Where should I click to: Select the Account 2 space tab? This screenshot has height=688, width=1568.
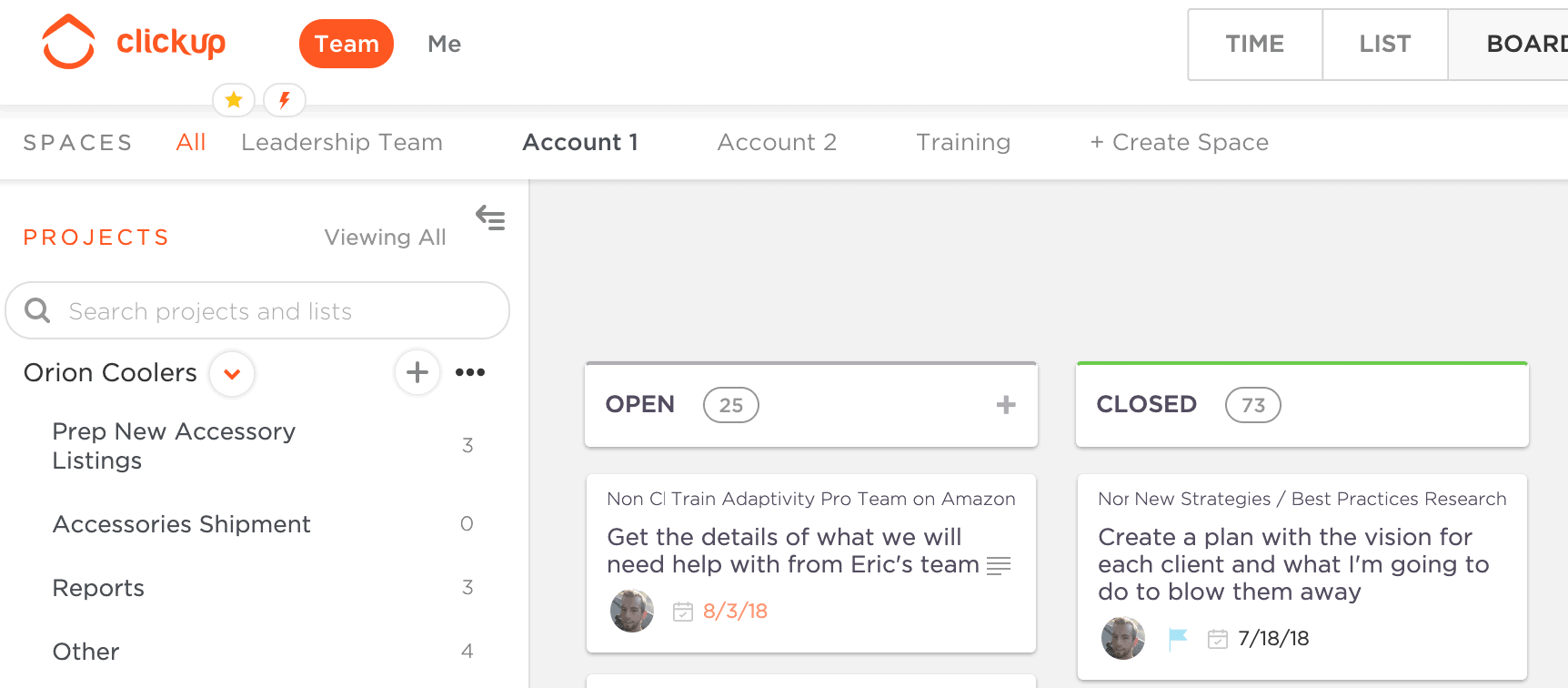(x=777, y=142)
